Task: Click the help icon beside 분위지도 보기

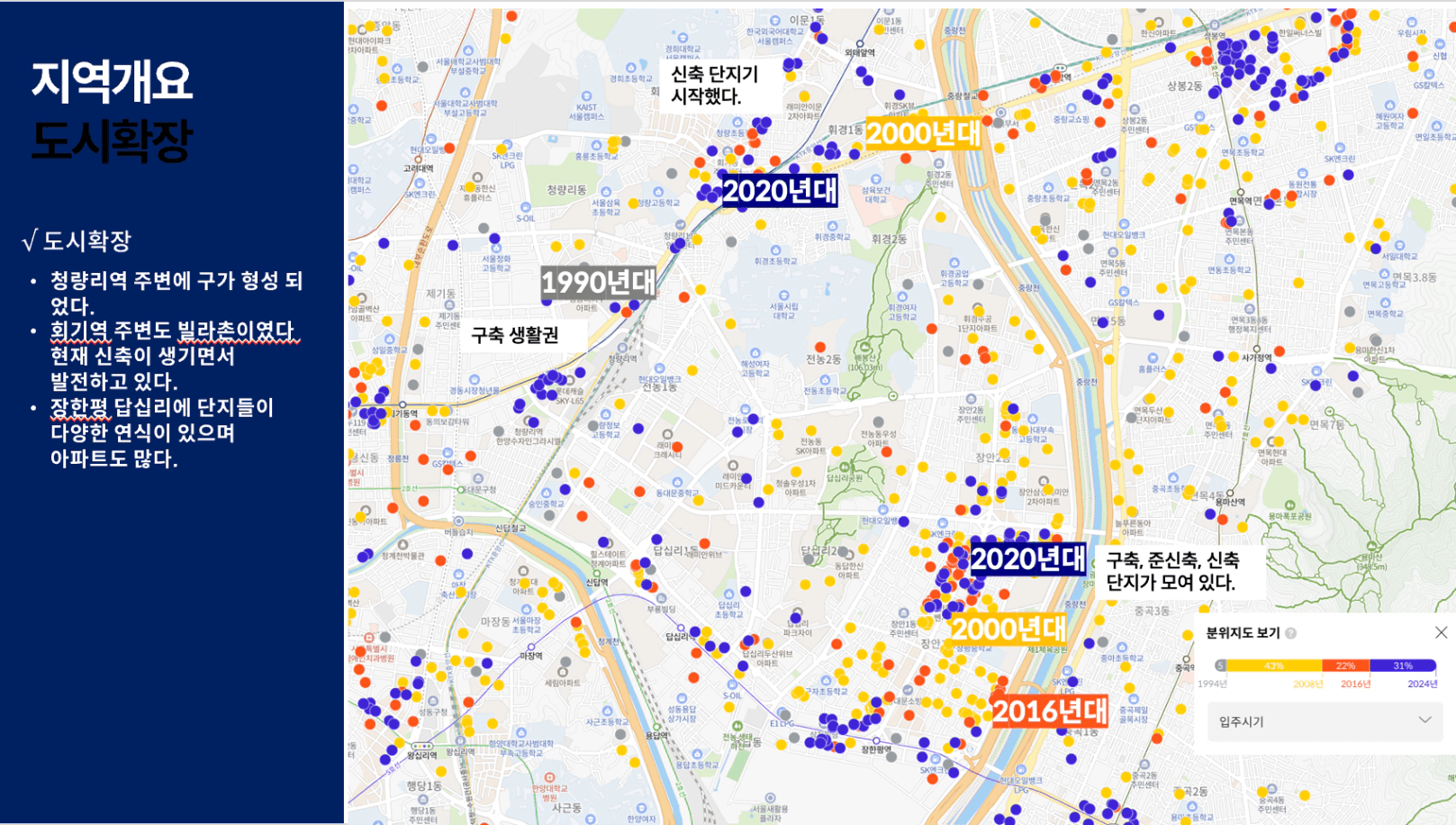Action: [x=1290, y=633]
